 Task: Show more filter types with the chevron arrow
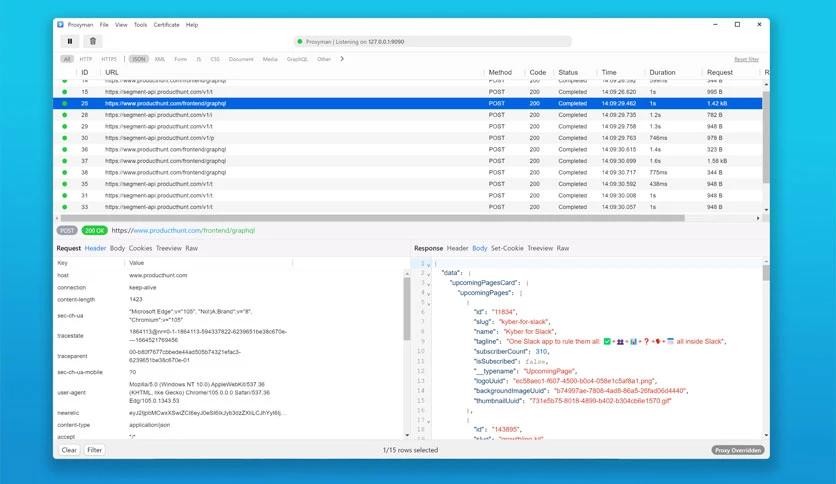pos(342,59)
